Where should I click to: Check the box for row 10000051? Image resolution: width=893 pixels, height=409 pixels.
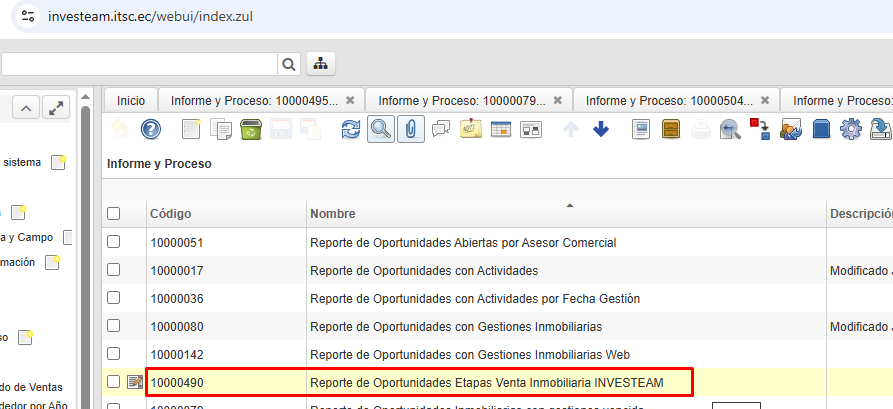point(114,242)
